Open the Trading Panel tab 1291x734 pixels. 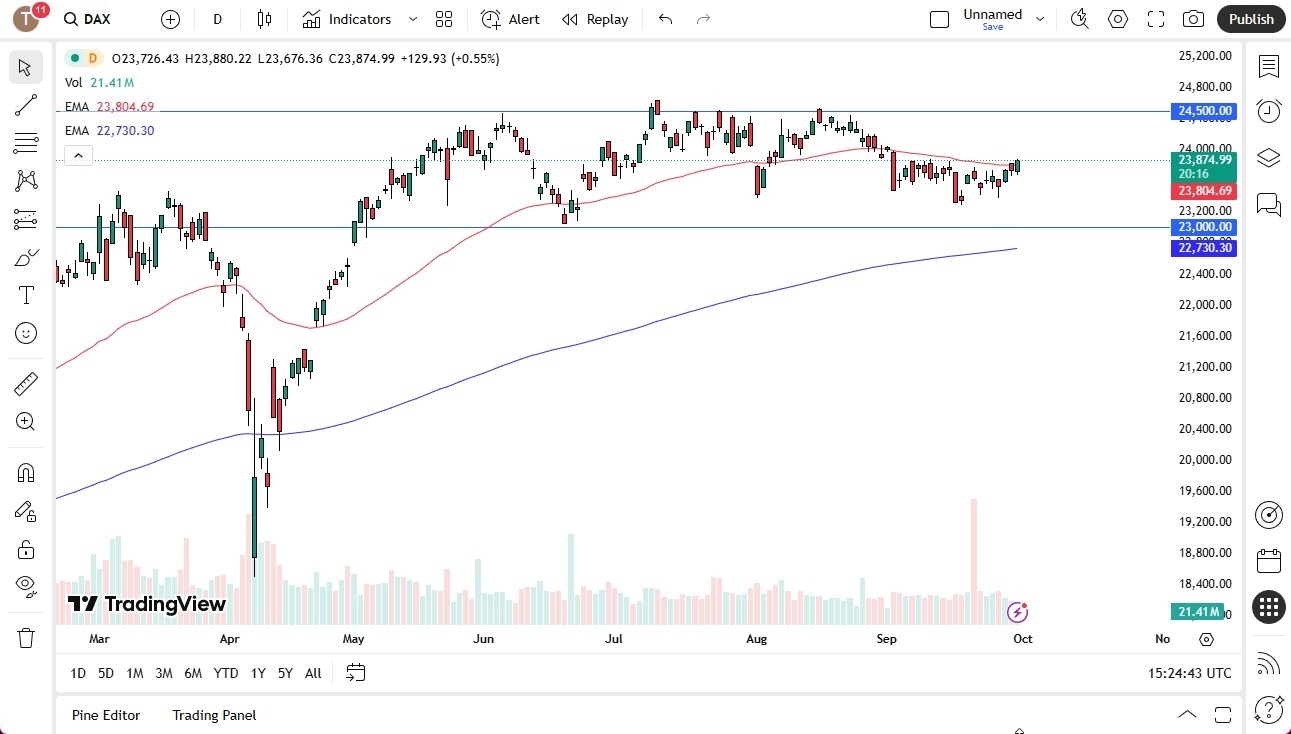tap(213, 715)
